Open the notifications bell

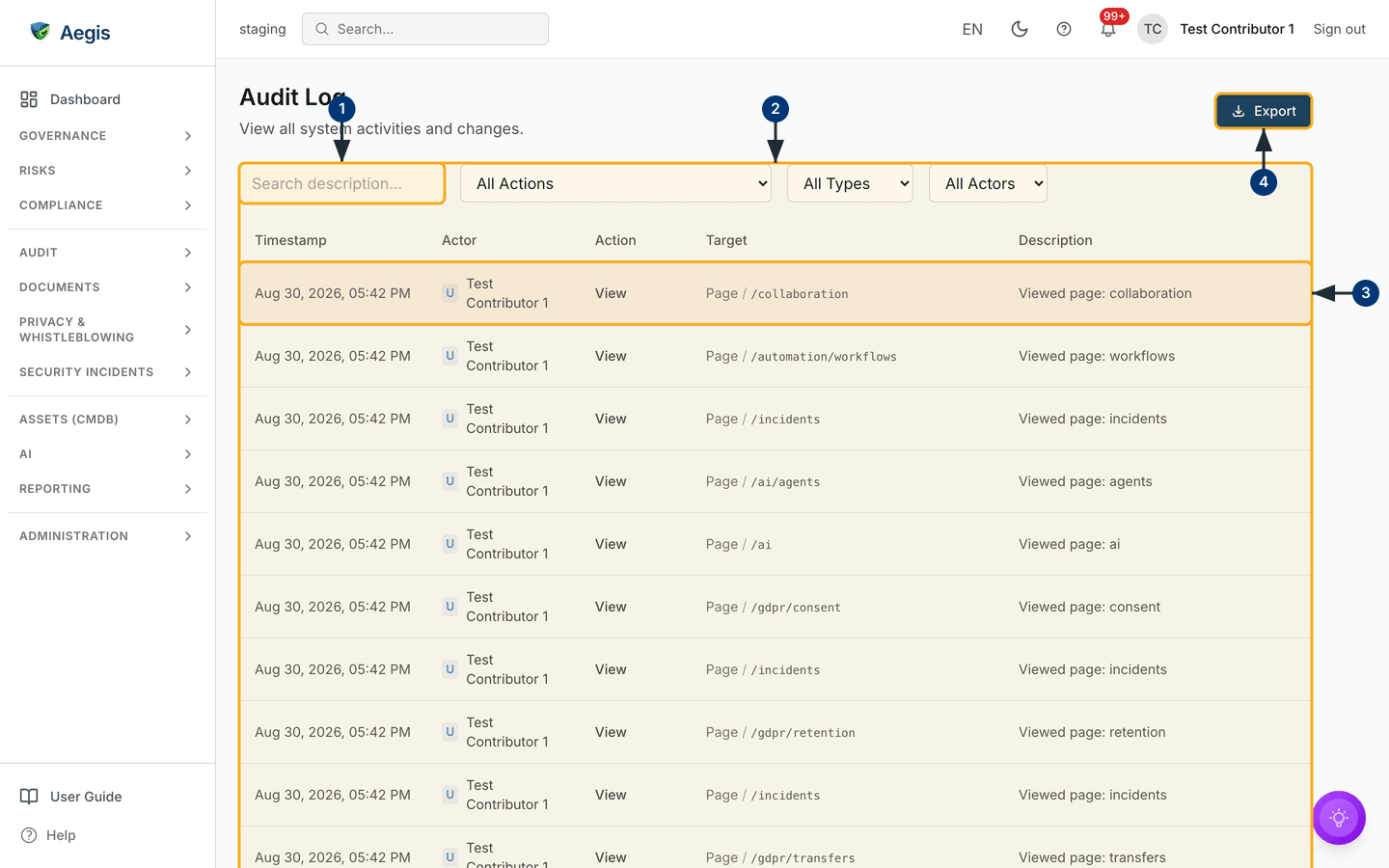(1108, 29)
